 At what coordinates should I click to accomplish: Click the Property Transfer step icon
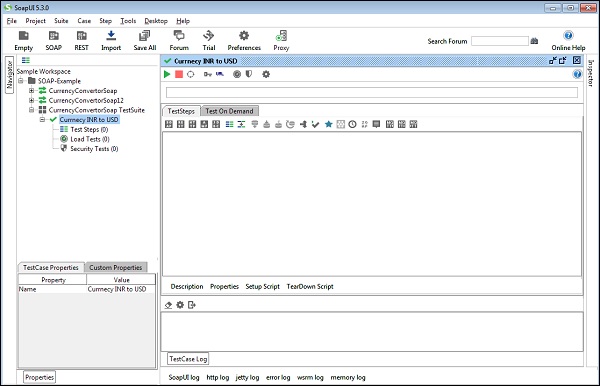point(241,124)
